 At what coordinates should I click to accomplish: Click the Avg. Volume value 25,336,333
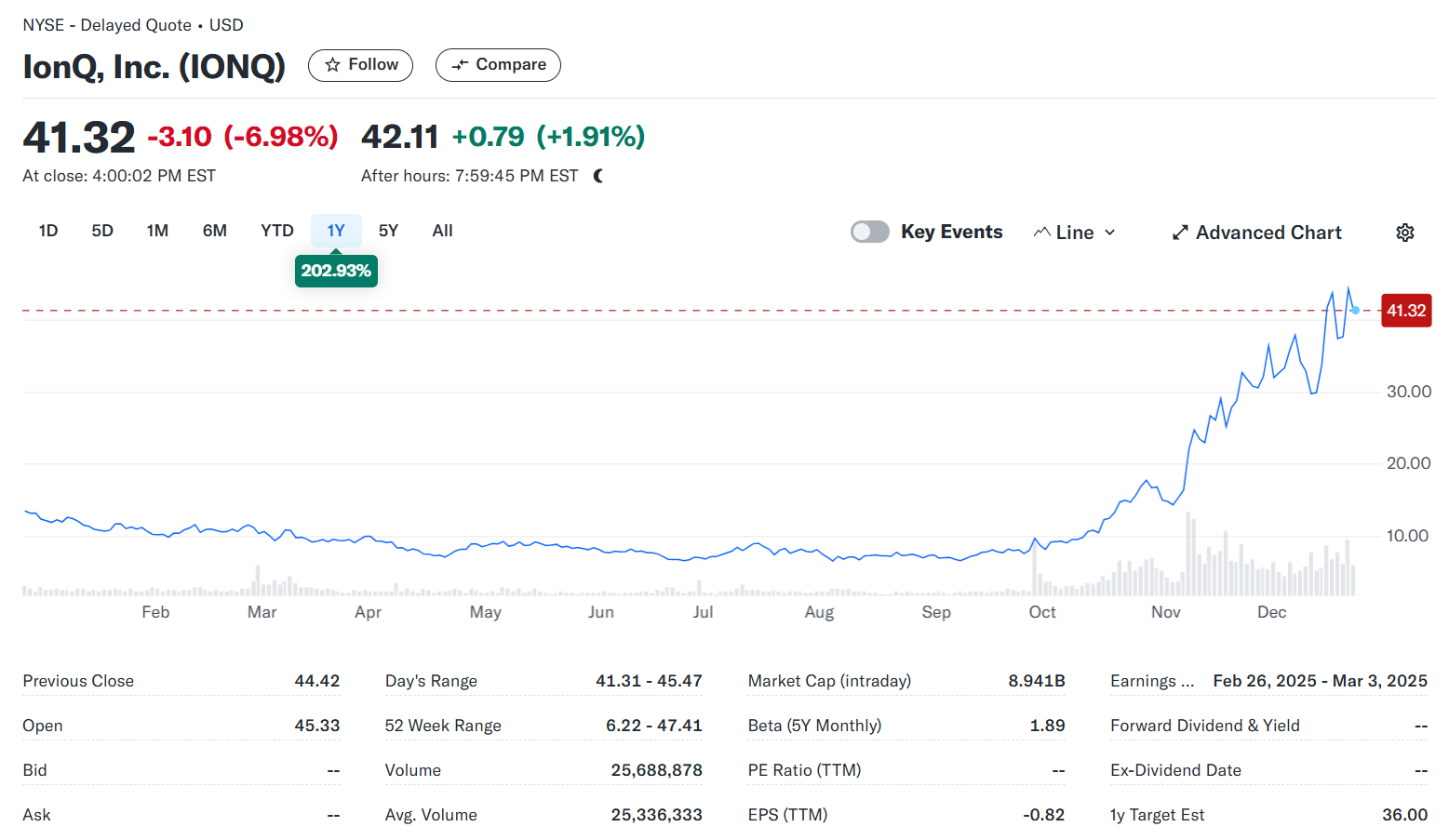(656, 815)
